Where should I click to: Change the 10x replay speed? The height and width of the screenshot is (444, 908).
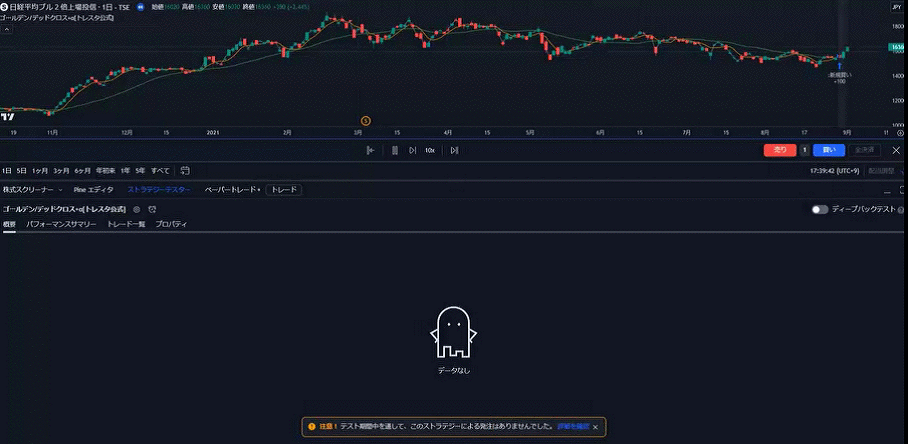[x=429, y=150]
